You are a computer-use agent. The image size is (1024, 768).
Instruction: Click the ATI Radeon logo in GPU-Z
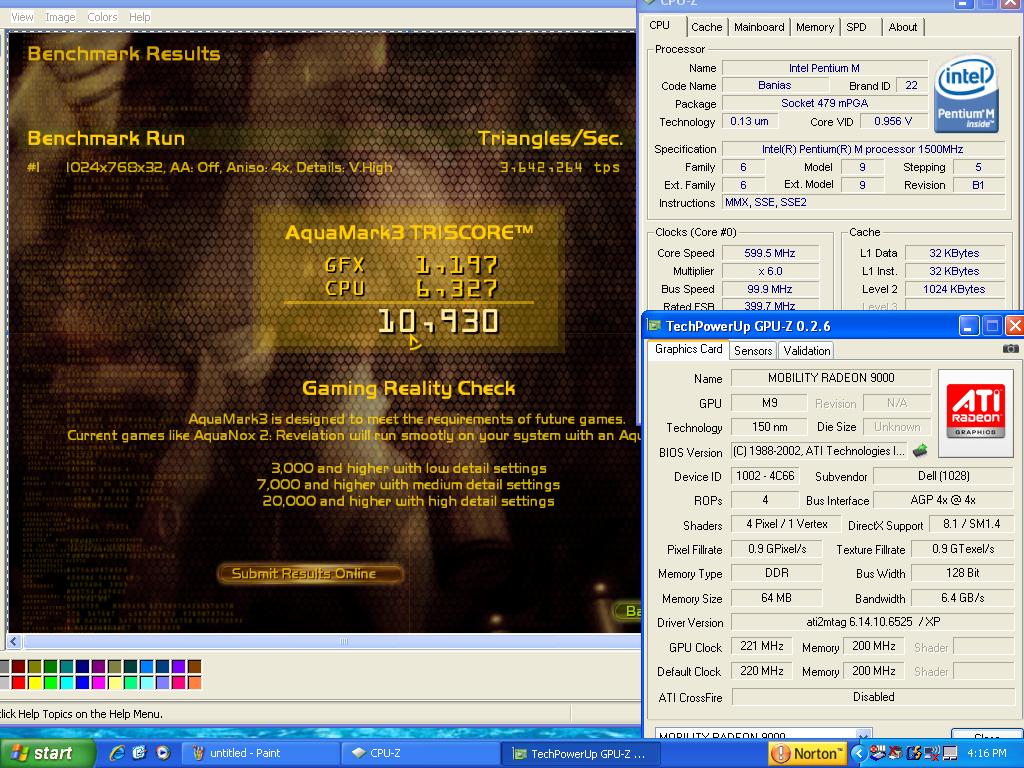[x=975, y=413]
